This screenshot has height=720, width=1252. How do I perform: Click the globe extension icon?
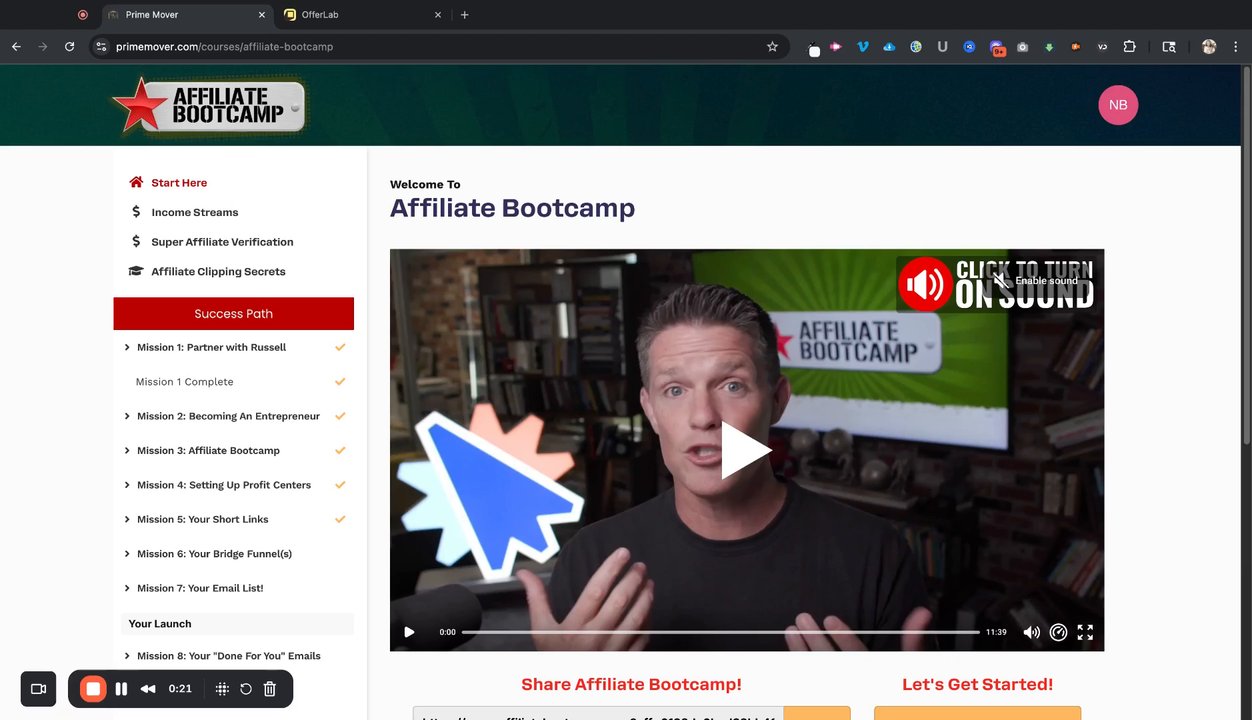click(x=916, y=46)
